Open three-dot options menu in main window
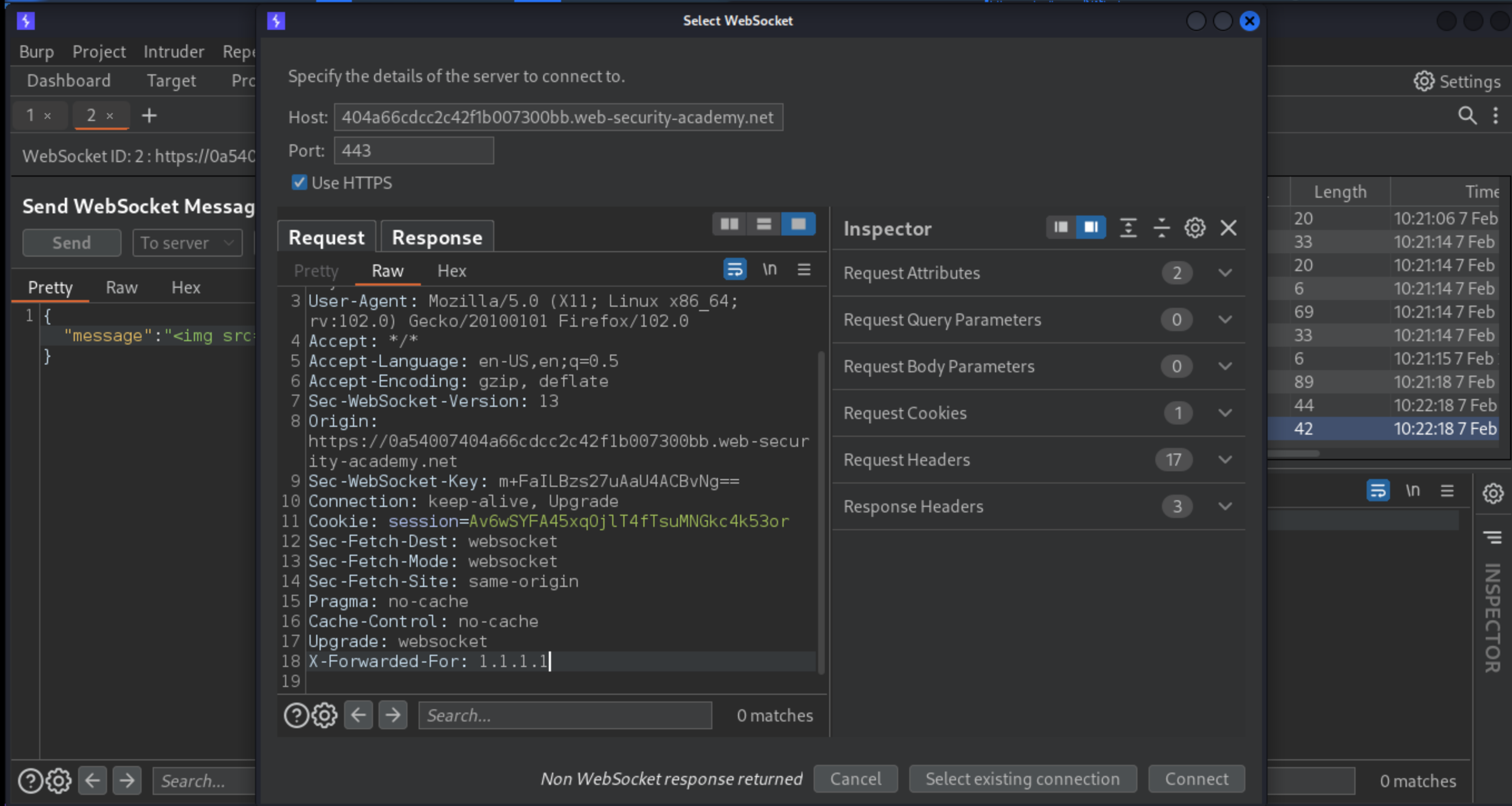This screenshot has width=1512, height=806. click(1495, 115)
